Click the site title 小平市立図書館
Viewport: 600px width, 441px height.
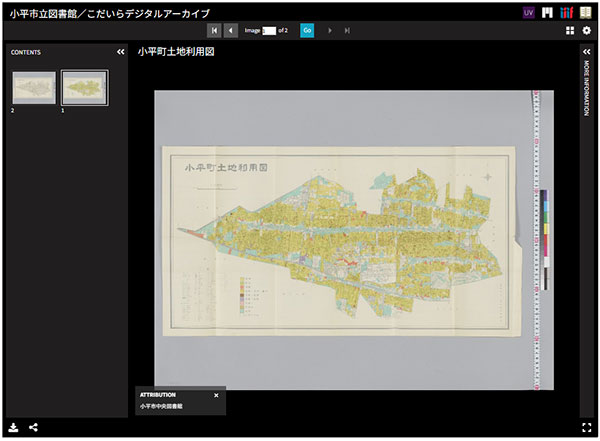[x=43, y=14]
